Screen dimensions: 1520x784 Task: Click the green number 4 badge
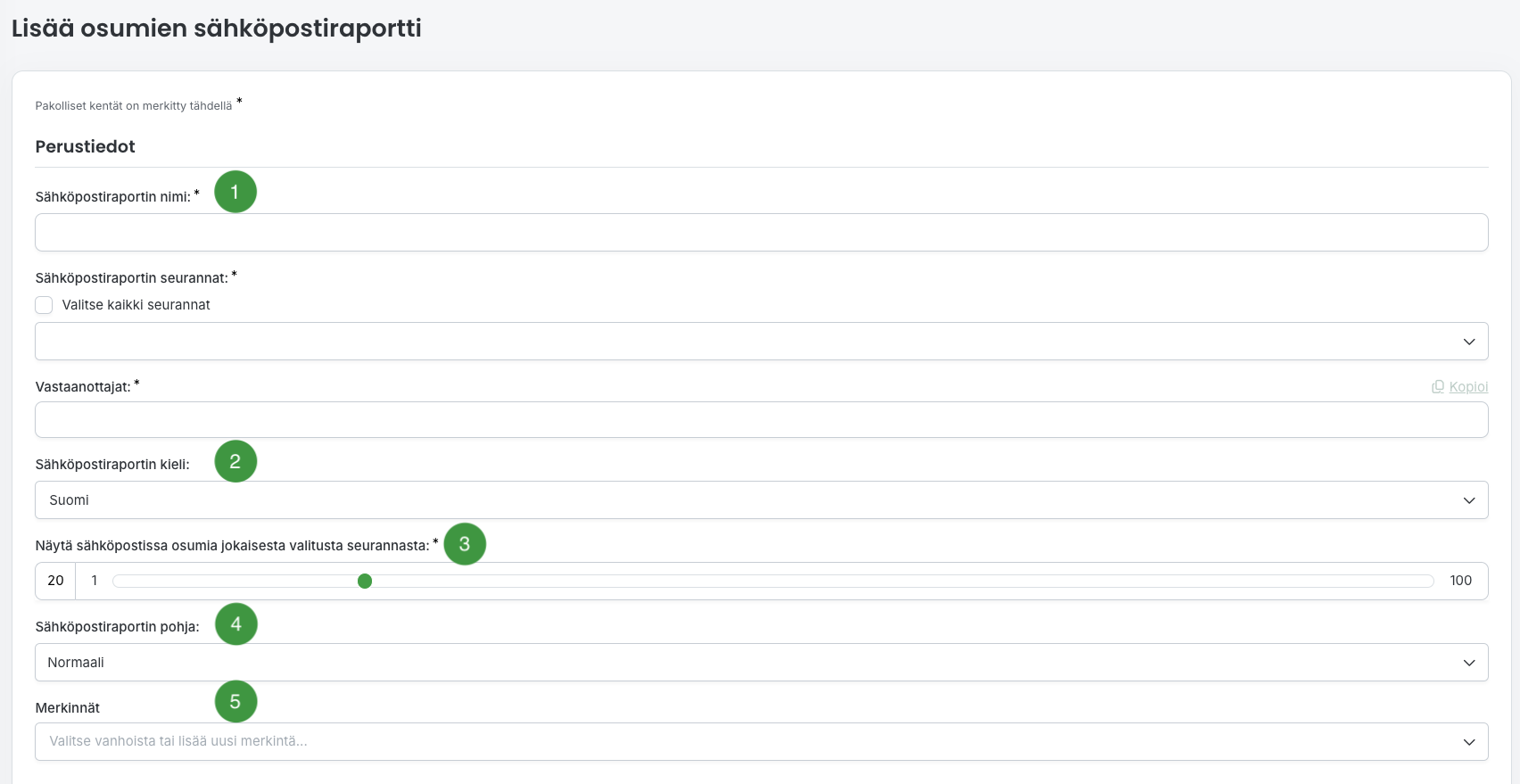click(x=236, y=624)
